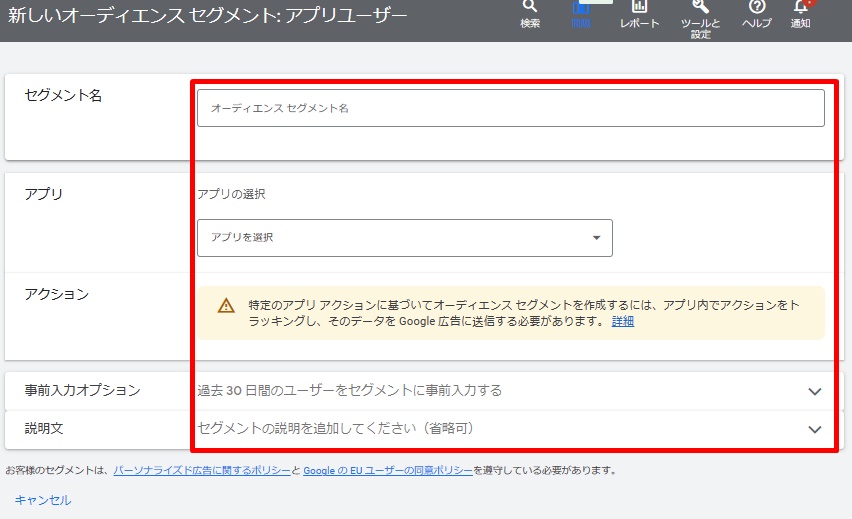Open the アプリを選択 app dropdown
Viewport: 852px width, 519px height.
(404, 238)
